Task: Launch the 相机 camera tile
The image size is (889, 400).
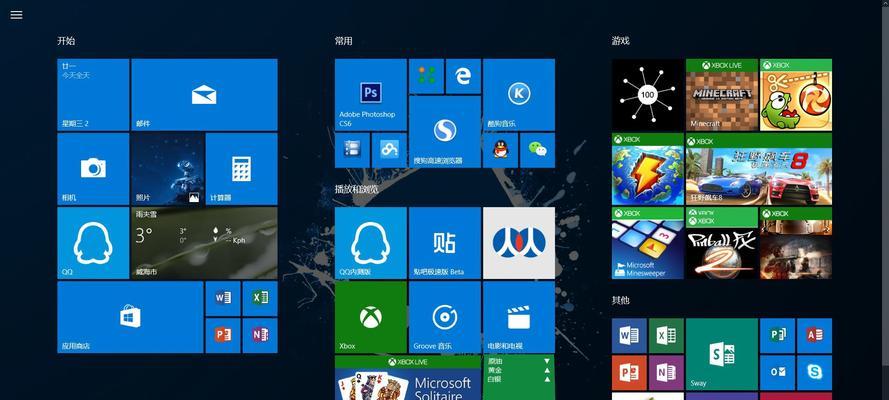Action: click(93, 169)
